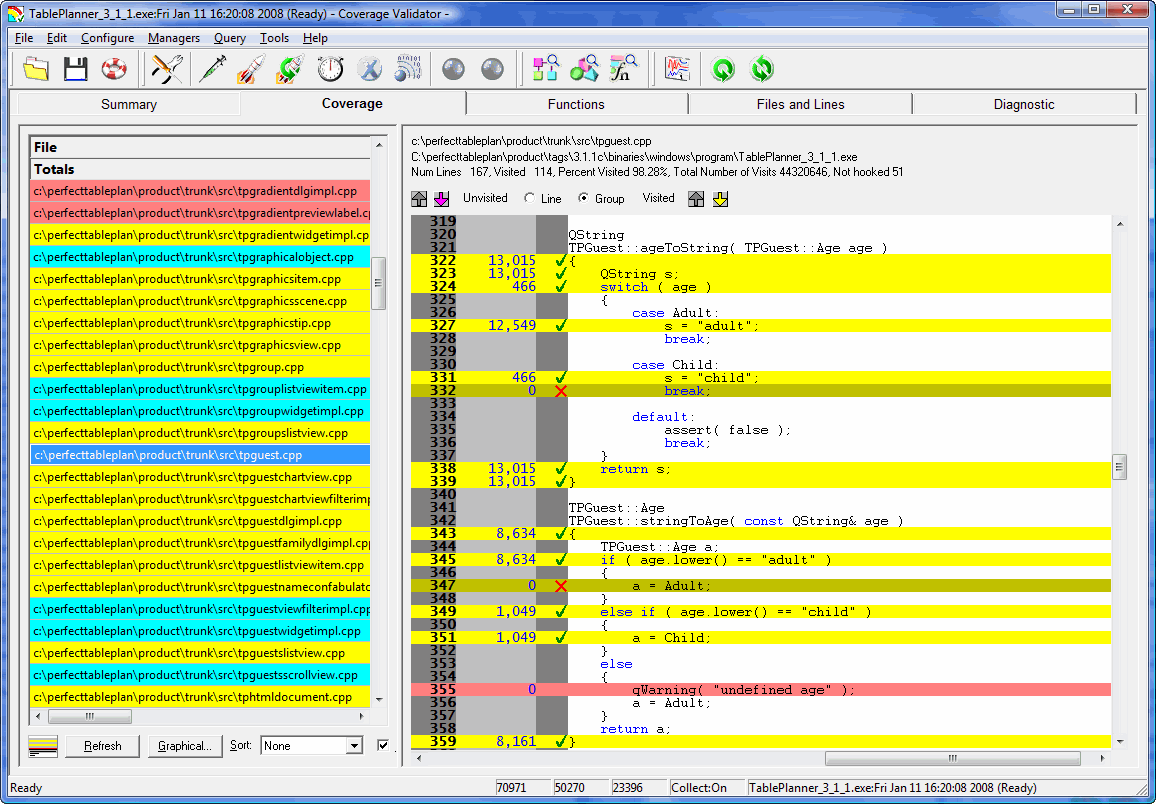Click the stopwatch icon in the toolbar
This screenshot has height=804, width=1156.
pyautogui.click(x=330, y=69)
